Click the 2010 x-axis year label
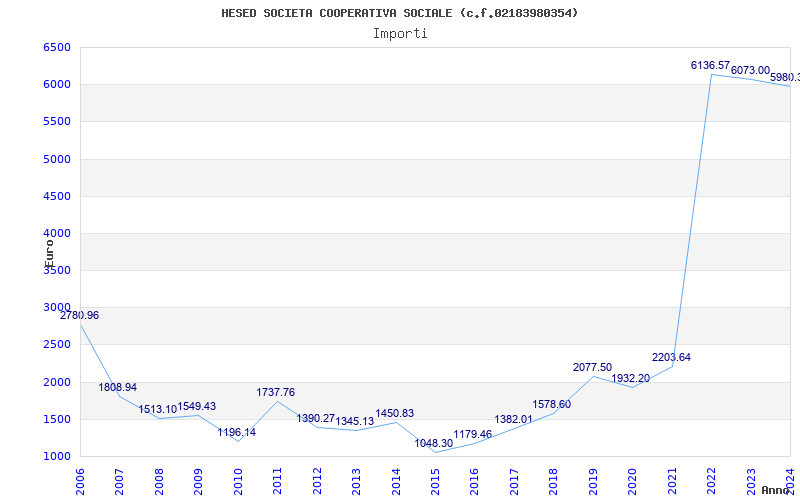The width and height of the screenshot is (800, 500). point(238,481)
